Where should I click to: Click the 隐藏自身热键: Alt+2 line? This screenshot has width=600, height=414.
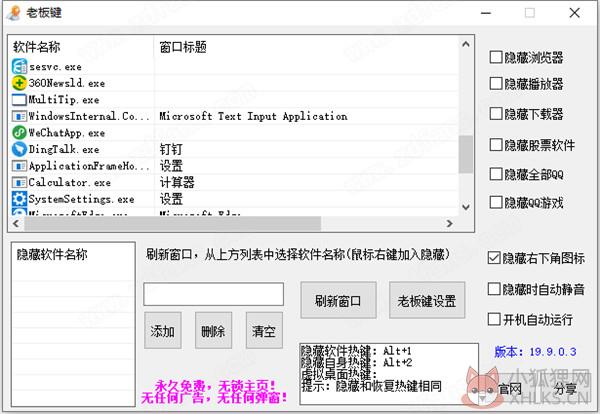click(x=356, y=362)
